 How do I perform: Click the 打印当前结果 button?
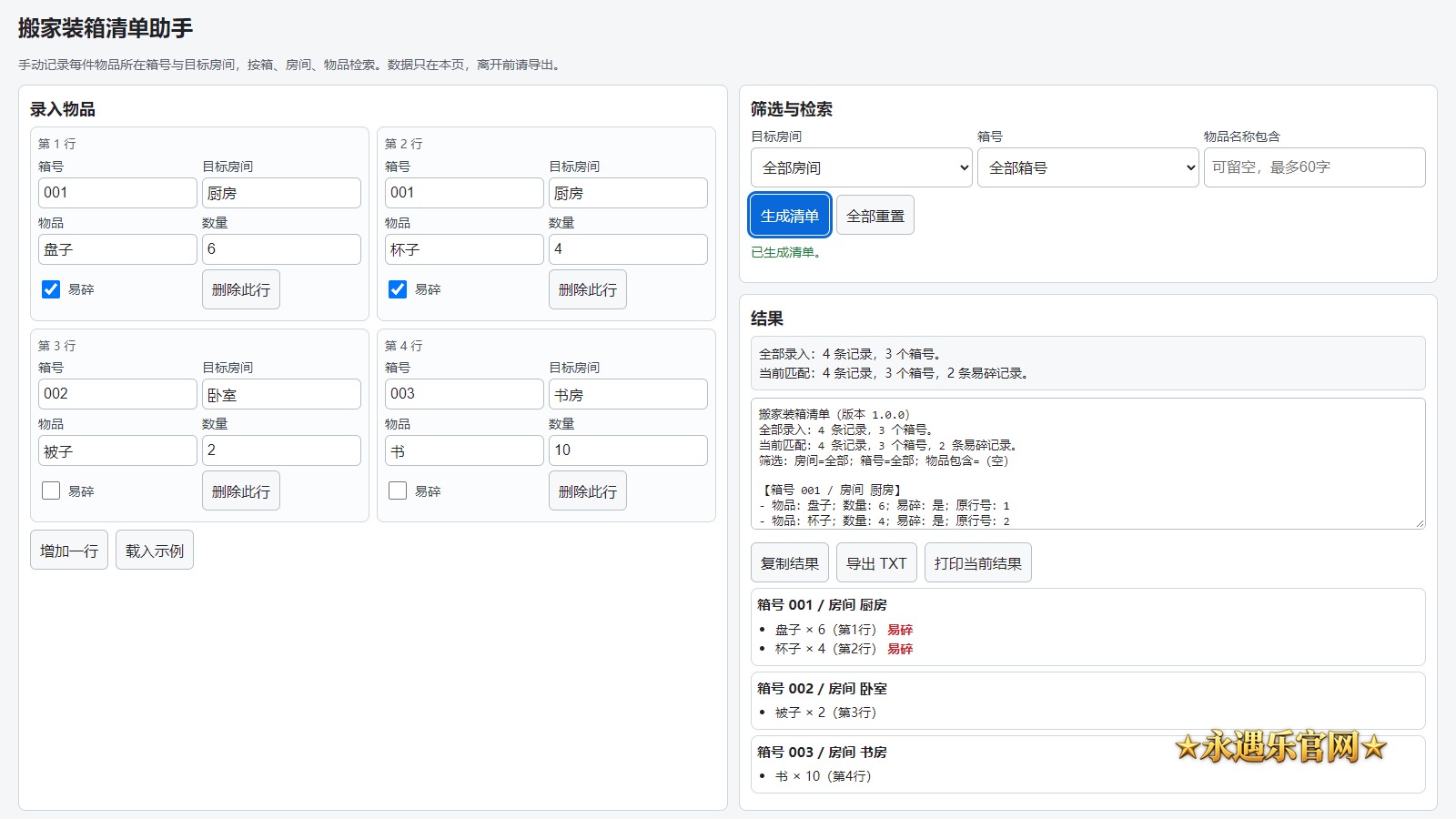coord(978,563)
